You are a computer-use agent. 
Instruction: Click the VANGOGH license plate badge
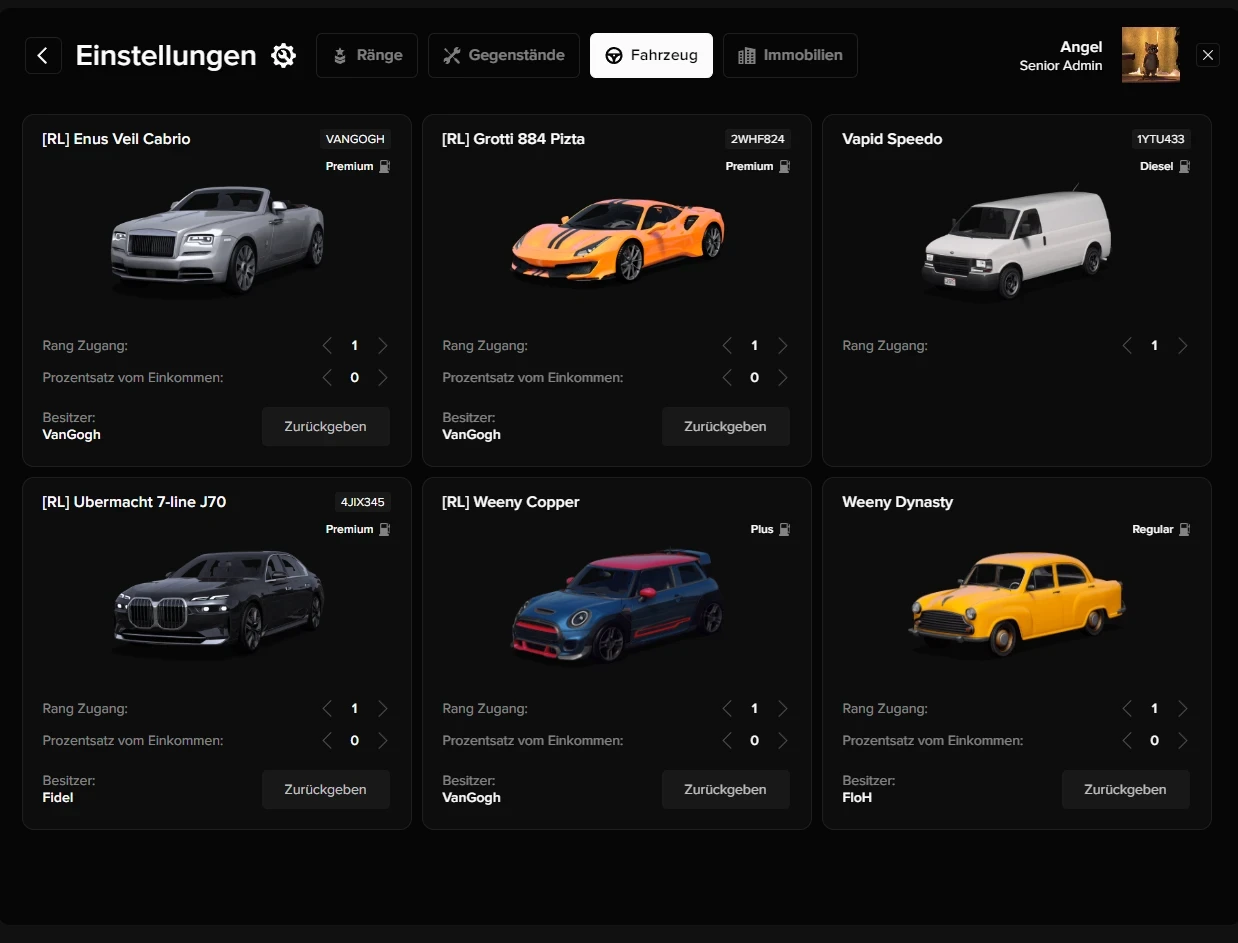tap(355, 139)
